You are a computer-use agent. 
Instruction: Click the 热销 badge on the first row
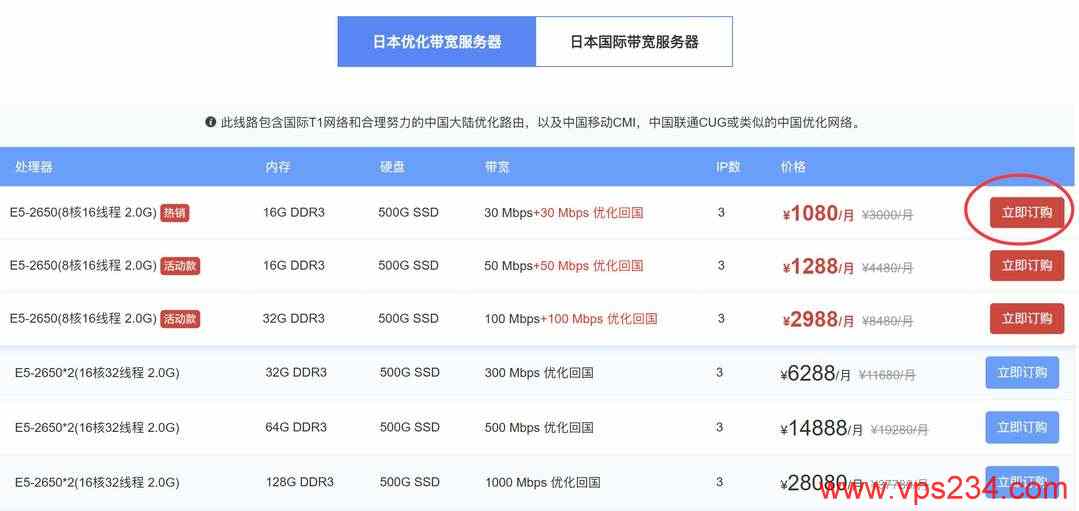(x=175, y=212)
